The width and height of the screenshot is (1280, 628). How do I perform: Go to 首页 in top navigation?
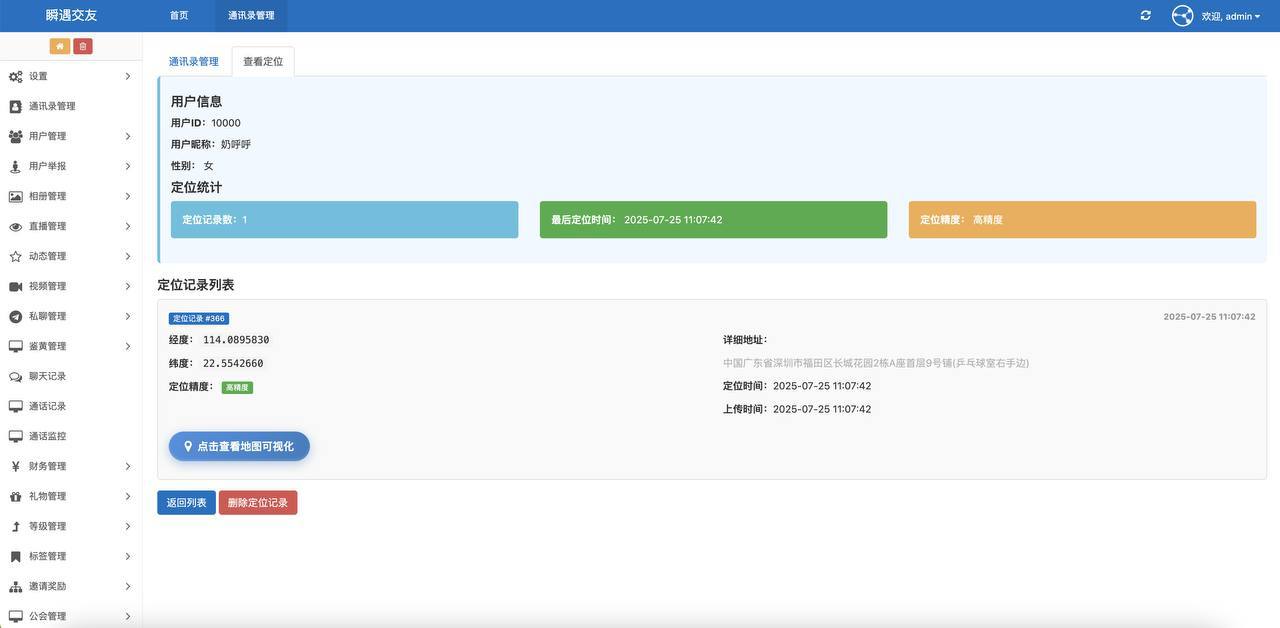(x=179, y=16)
